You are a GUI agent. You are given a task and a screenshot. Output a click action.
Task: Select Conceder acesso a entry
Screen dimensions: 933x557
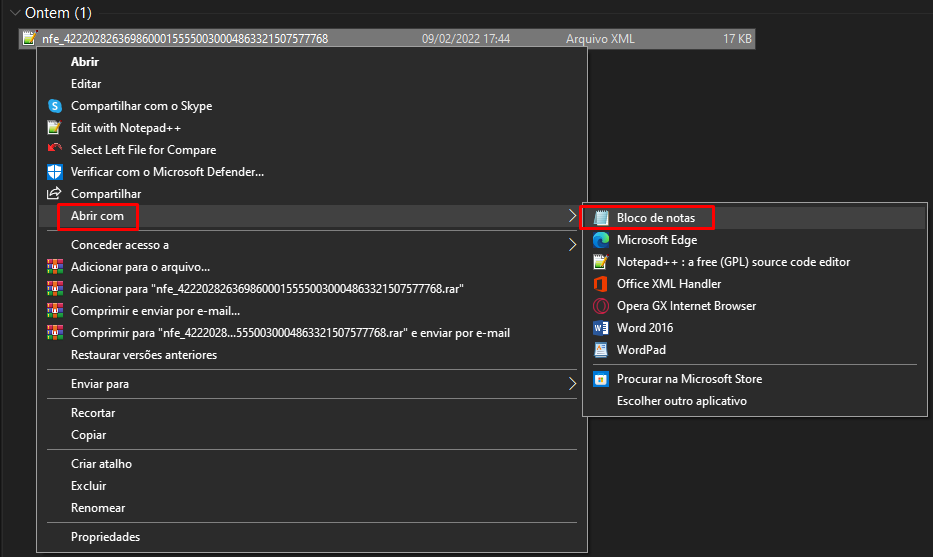pyautogui.click(x=120, y=245)
